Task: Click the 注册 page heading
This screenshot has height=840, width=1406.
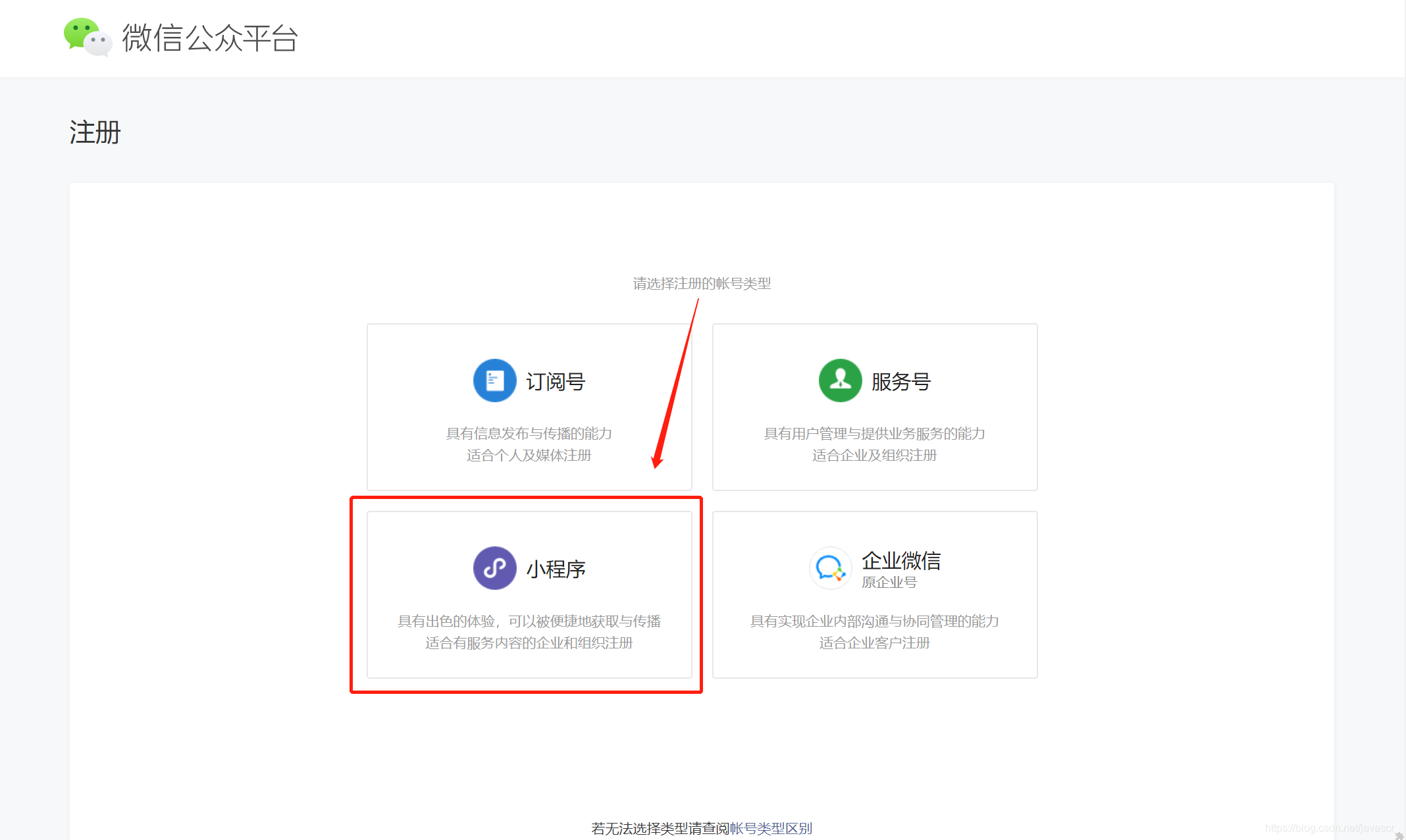Action: click(x=95, y=132)
